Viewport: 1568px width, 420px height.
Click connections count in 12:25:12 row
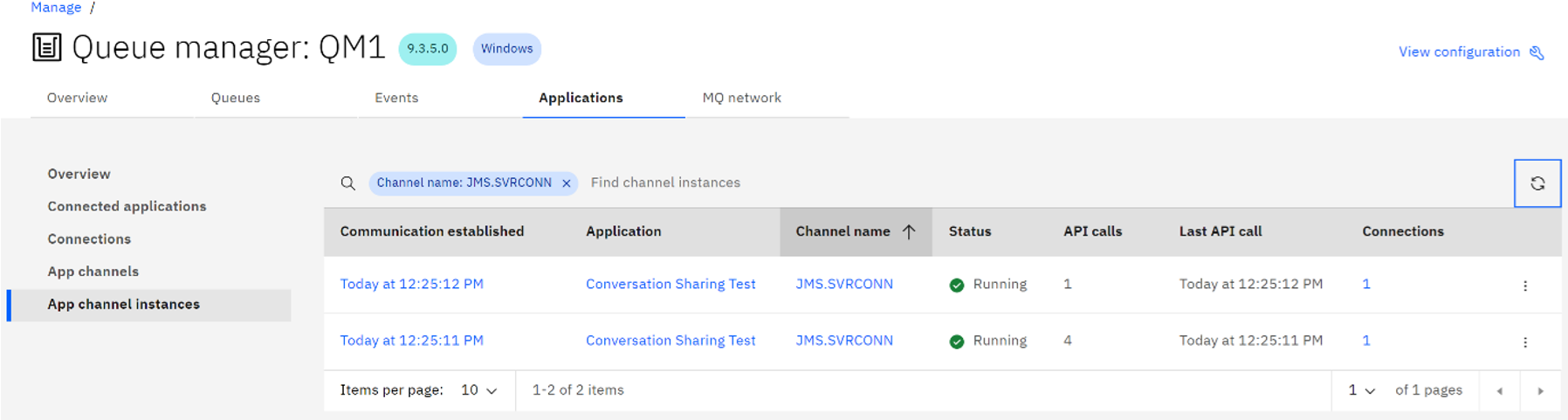click(1366, 284)
